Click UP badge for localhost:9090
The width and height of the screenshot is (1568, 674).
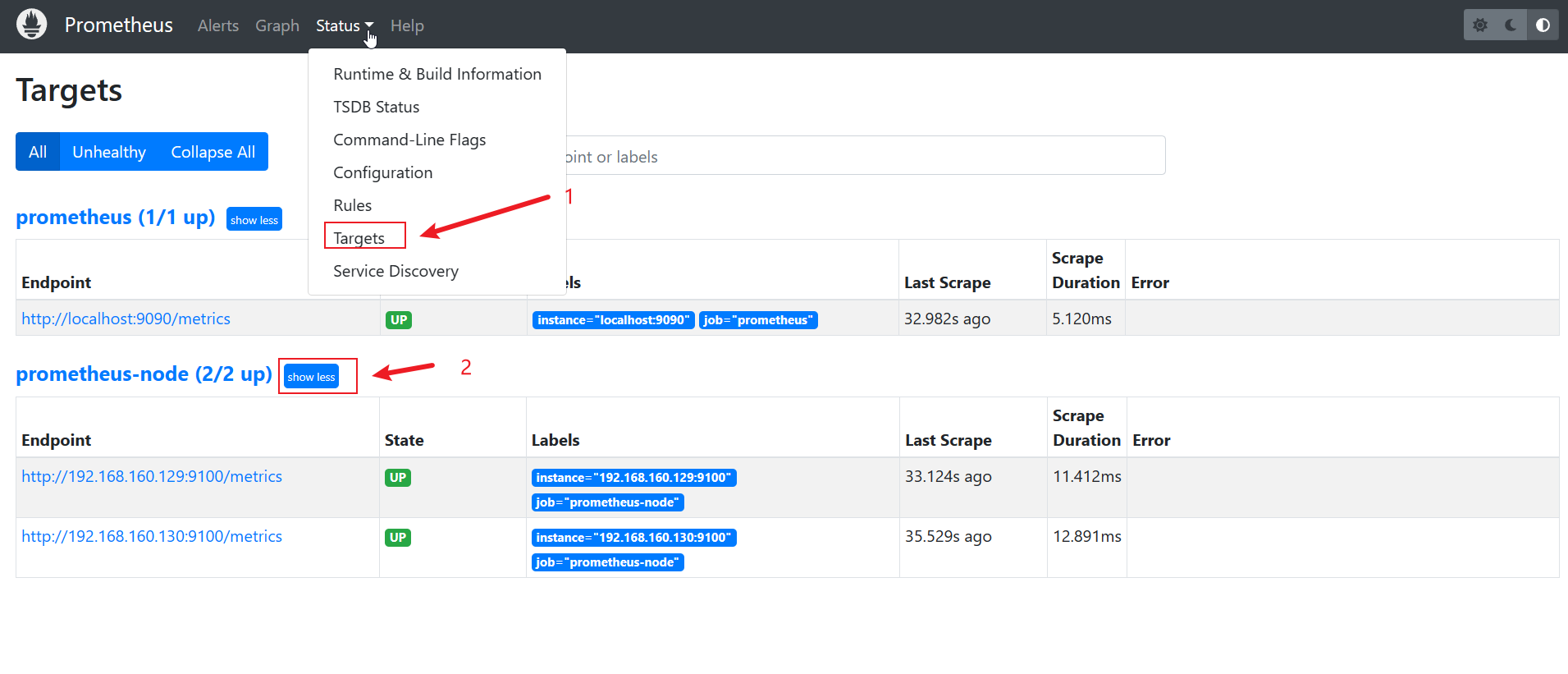point(399,320)
